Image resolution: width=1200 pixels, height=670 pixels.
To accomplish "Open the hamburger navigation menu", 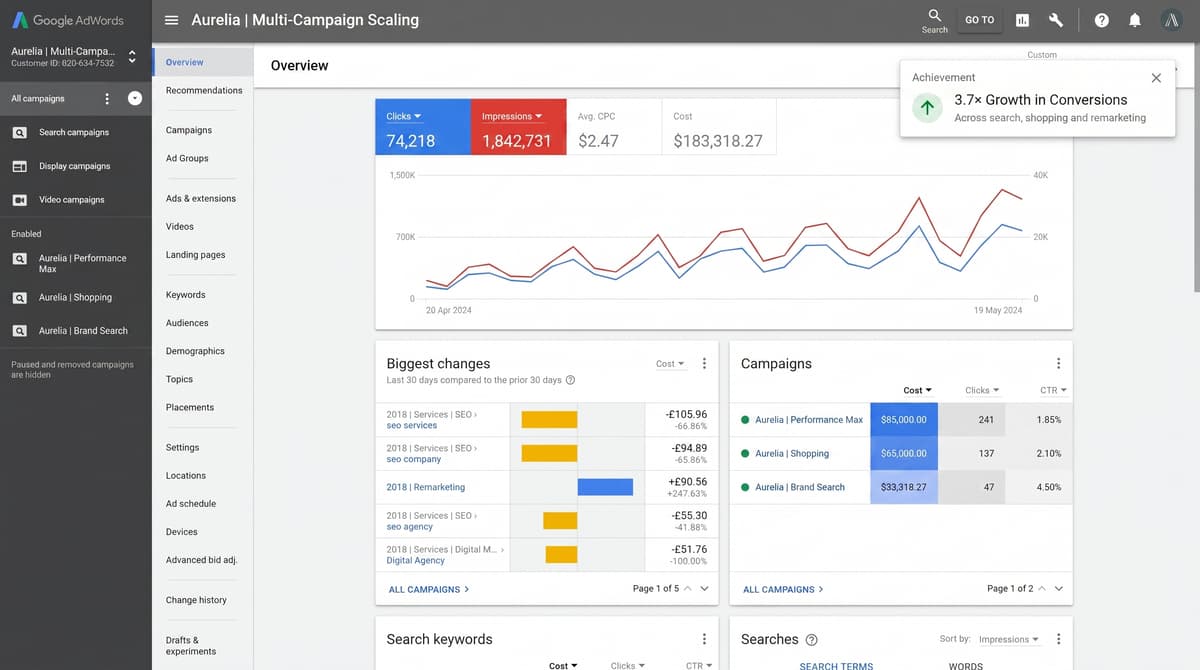I will pos(171,20).
